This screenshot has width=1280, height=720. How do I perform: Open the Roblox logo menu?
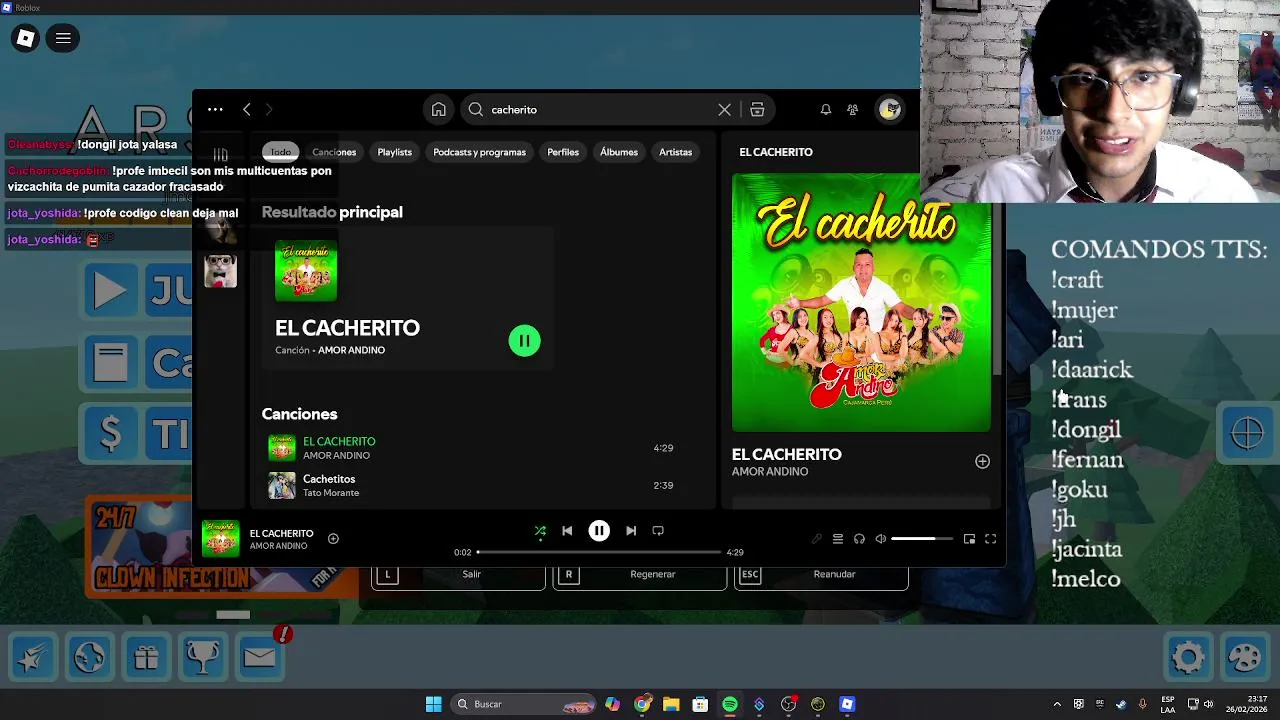coord(26,39)
